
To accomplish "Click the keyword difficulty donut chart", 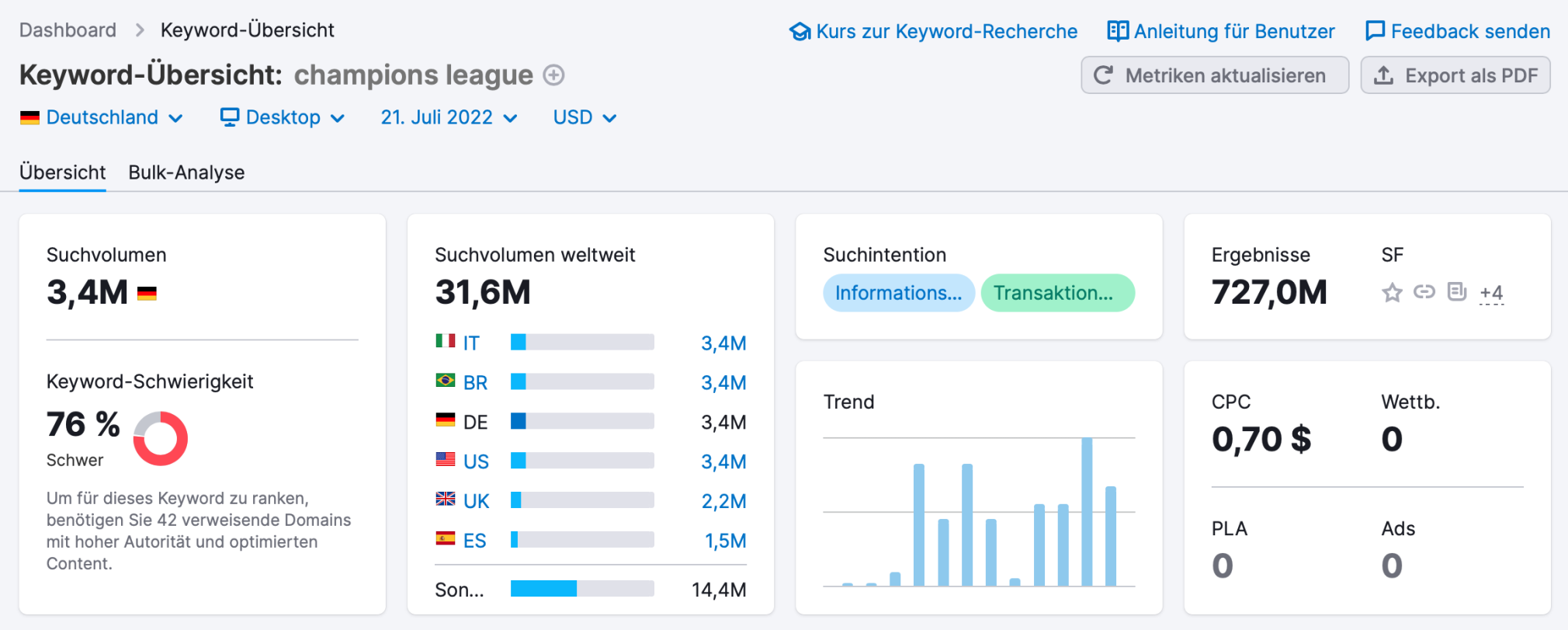I will point(161,439).
